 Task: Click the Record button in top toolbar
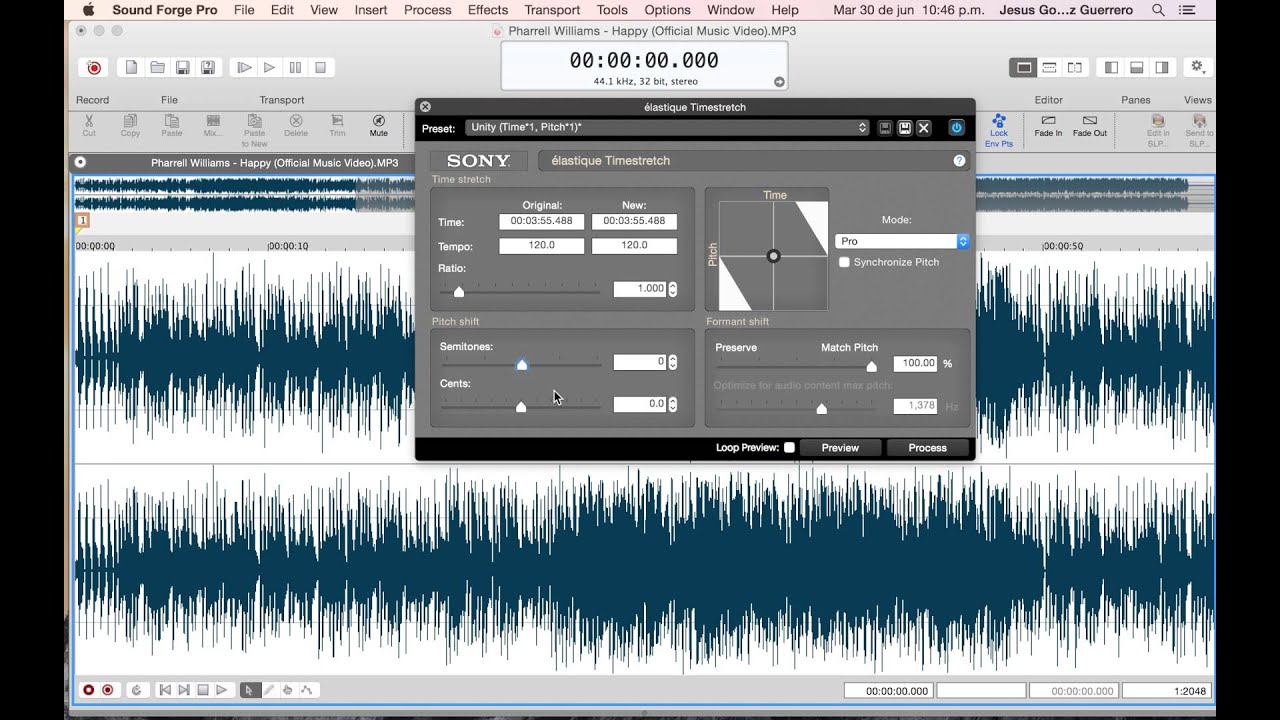click(x=93, y=68)
